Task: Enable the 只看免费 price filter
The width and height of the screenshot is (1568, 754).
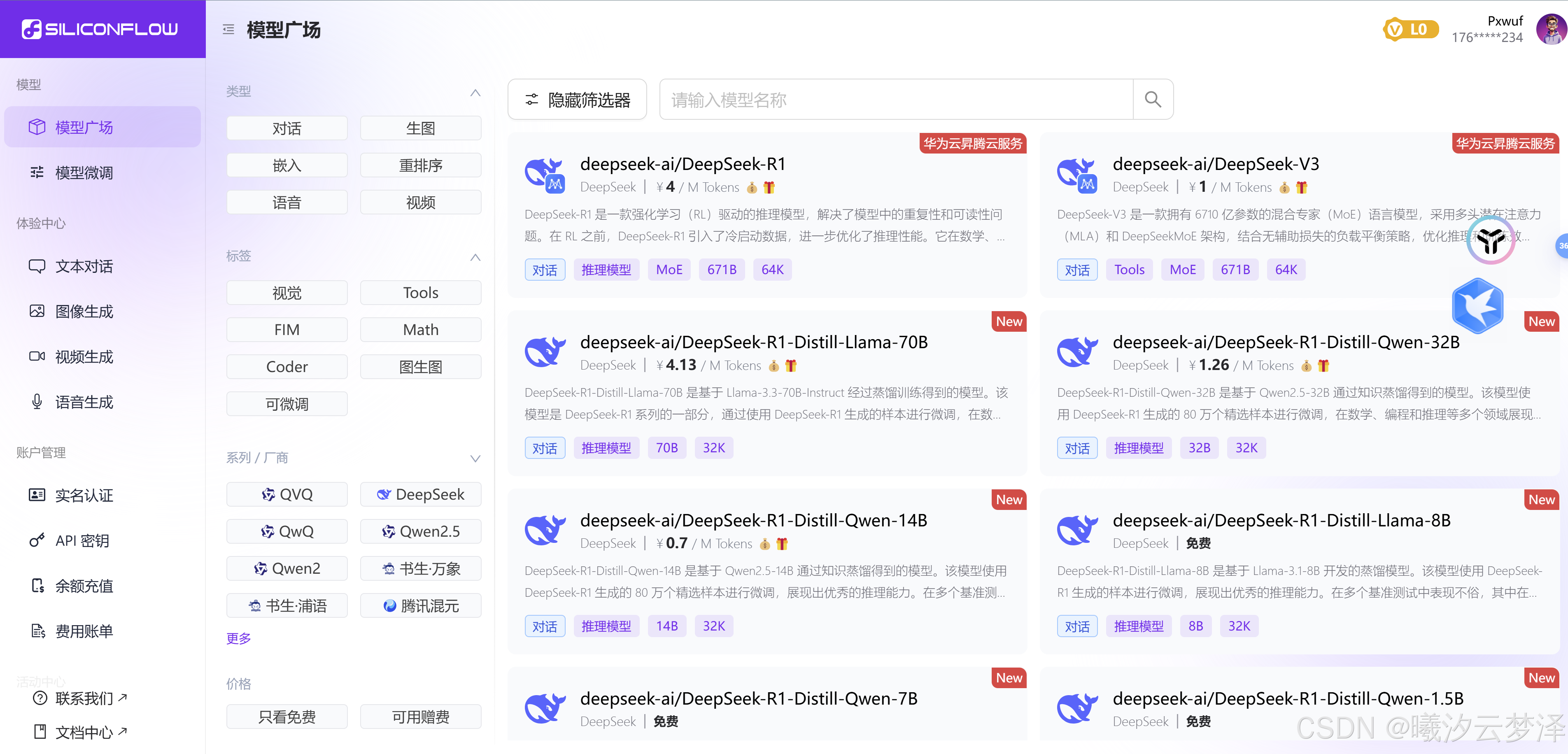Action: tap(287, 716)
